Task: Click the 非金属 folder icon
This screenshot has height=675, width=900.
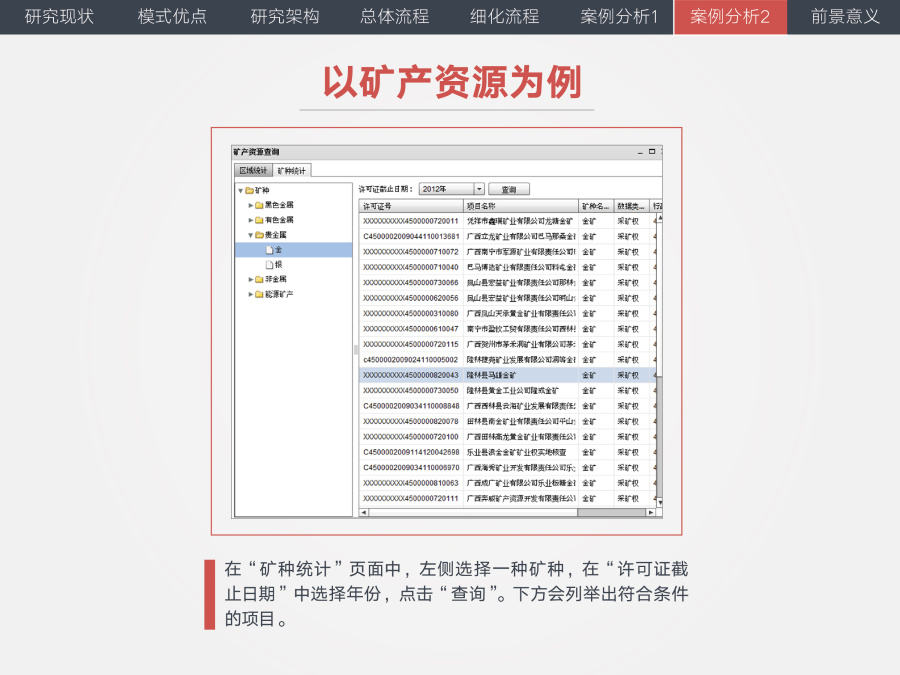Action: (259, 279)
